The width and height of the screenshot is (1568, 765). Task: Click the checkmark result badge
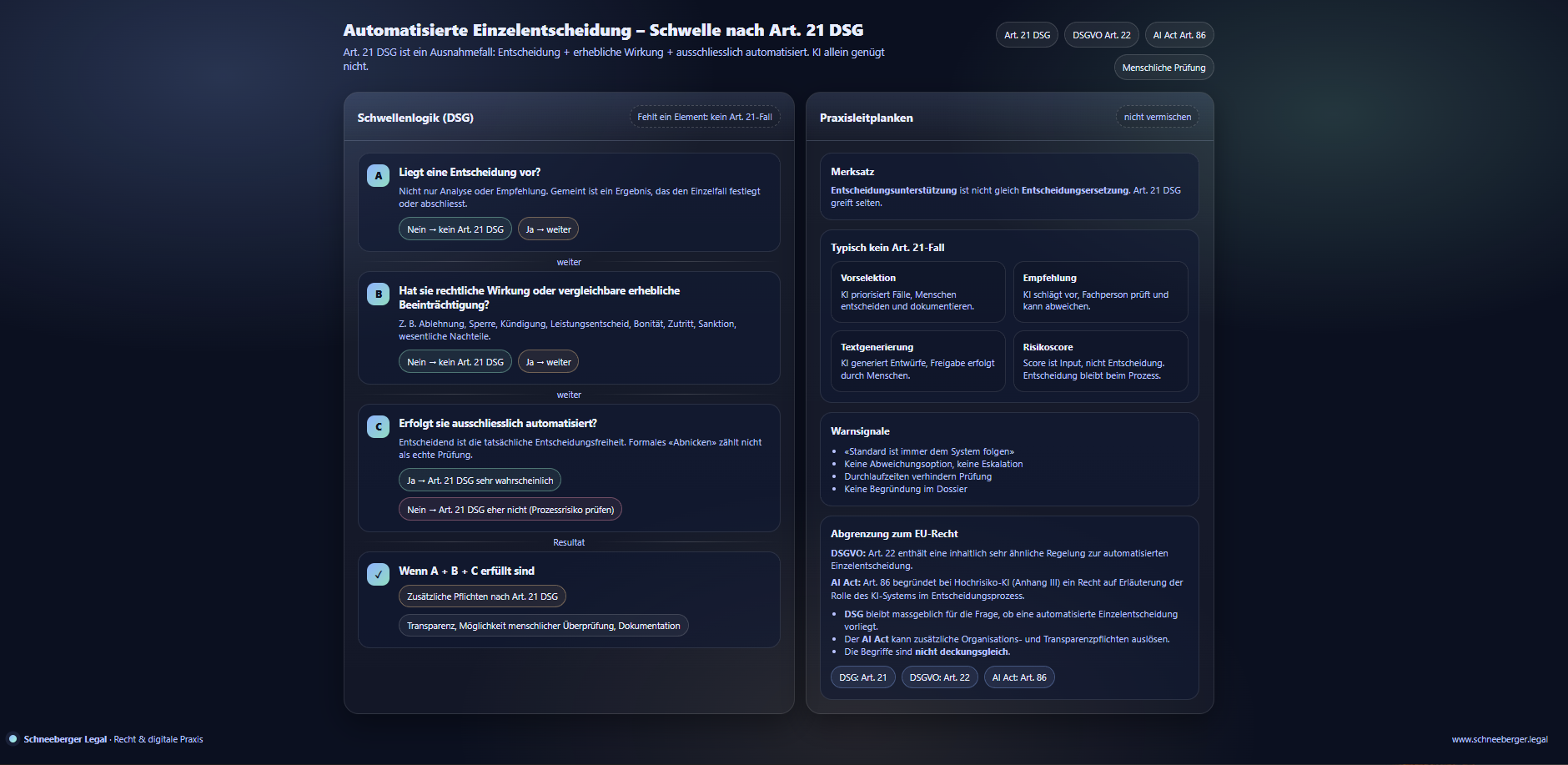[378, 574]
